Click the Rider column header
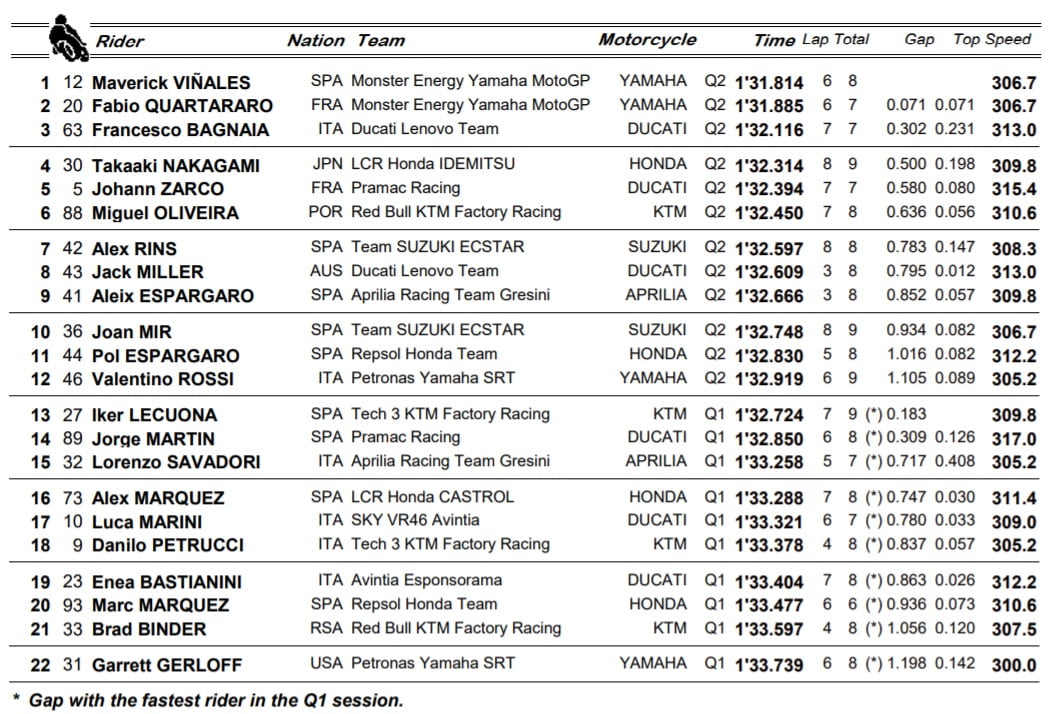Image resolution: width=1048 pixels, height=714 pixels. [120, 41]
